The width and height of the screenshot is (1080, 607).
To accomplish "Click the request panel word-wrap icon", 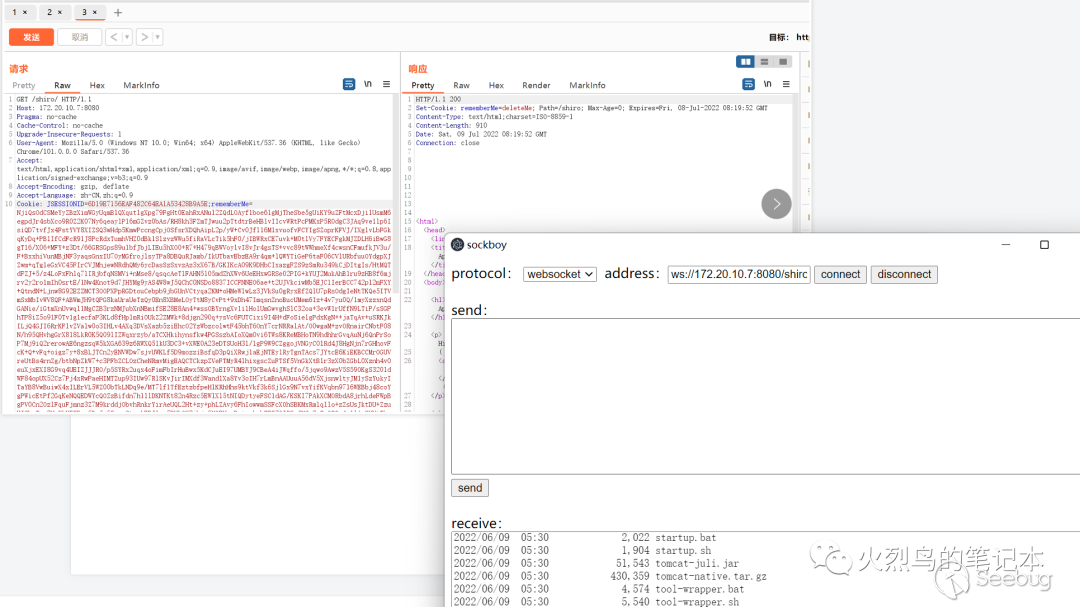I will [349, 84].
